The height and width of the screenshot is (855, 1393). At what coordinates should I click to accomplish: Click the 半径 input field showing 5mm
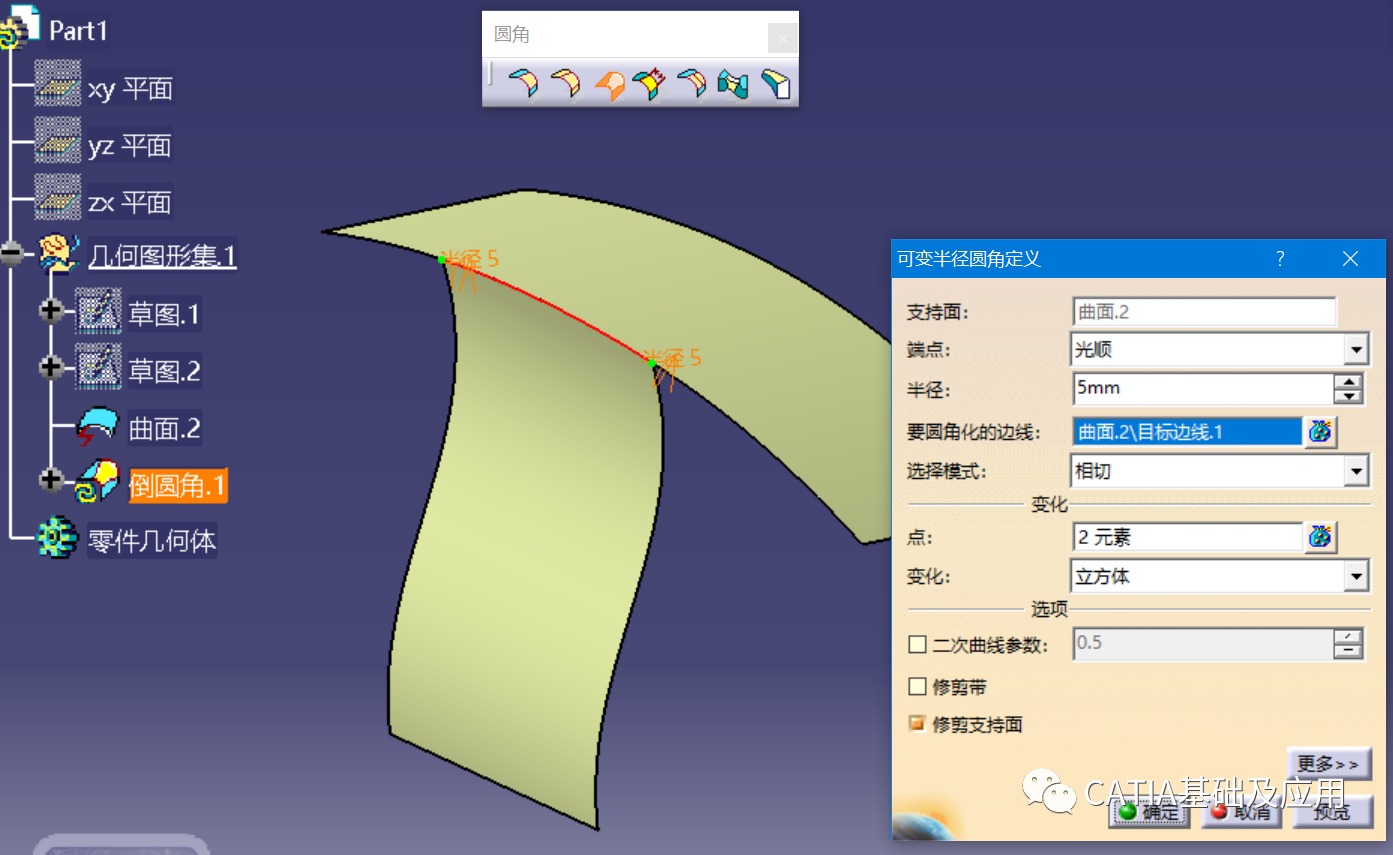click(x=1201, y=388)
